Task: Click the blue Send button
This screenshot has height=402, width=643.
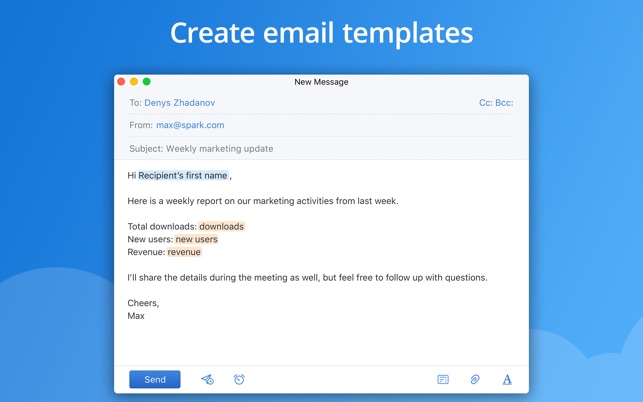Action: pos(155,379)
